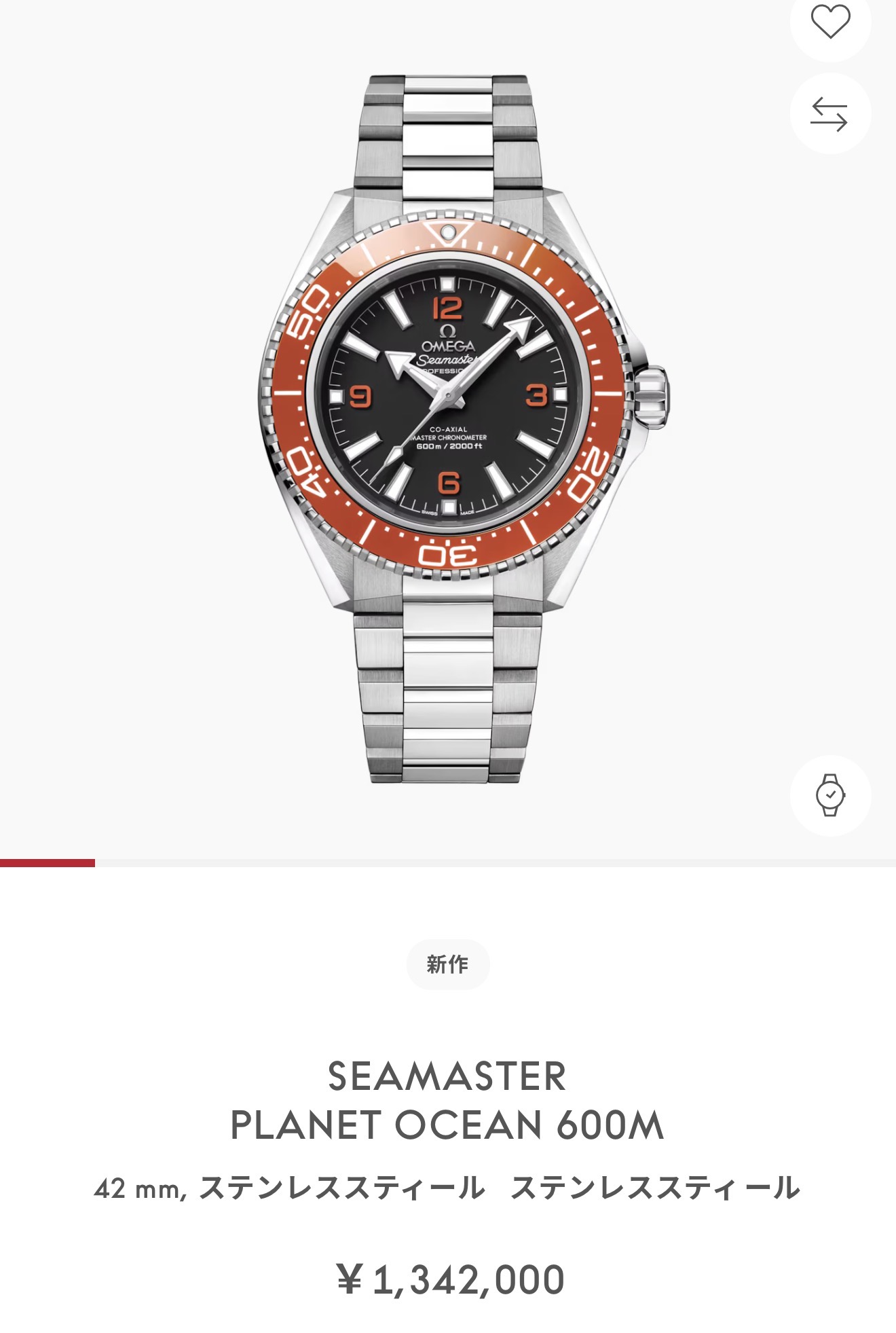Select the SEAMASTER title text
This screenshot has height=1333, width=896.
447,1076
